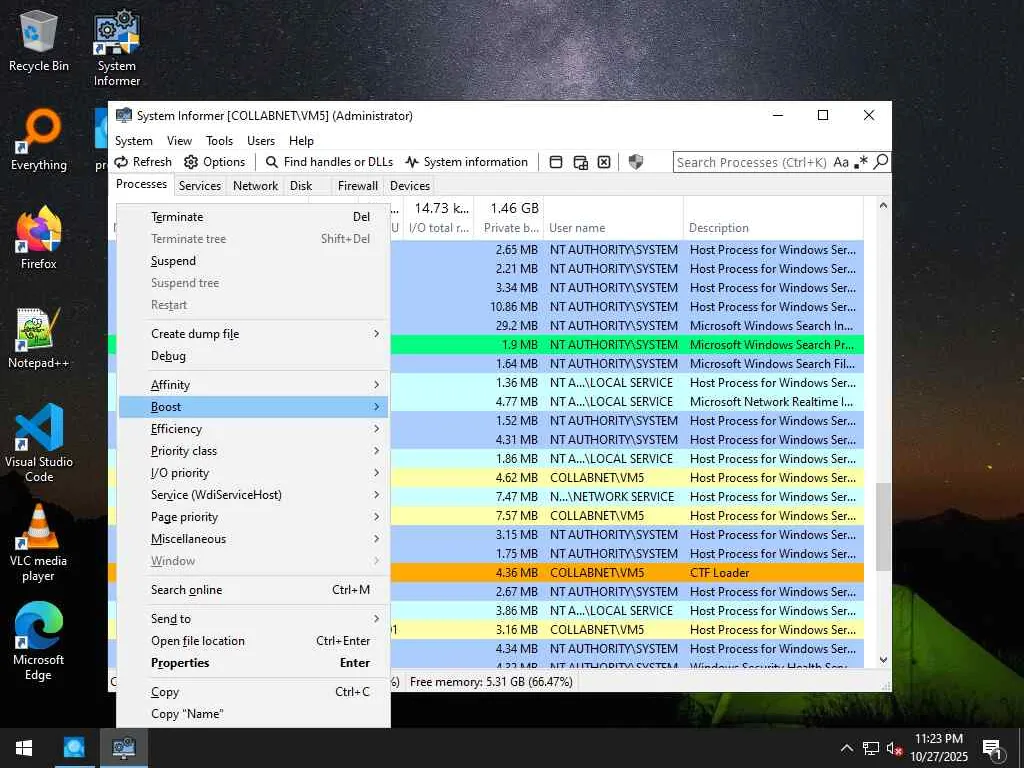Expand the Boost submenu
This screenshot has width=1024, height=768.
click(x=253, y=407)
